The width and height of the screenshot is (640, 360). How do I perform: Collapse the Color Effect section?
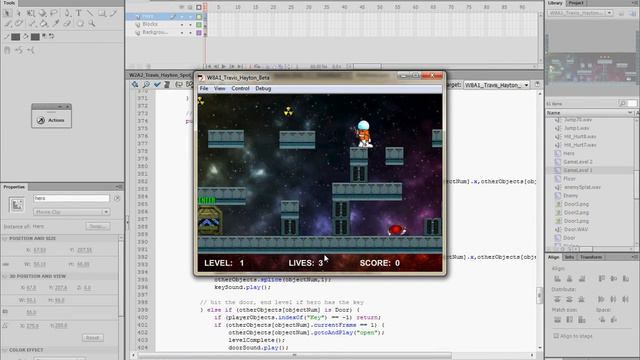(x=5, y=350)
